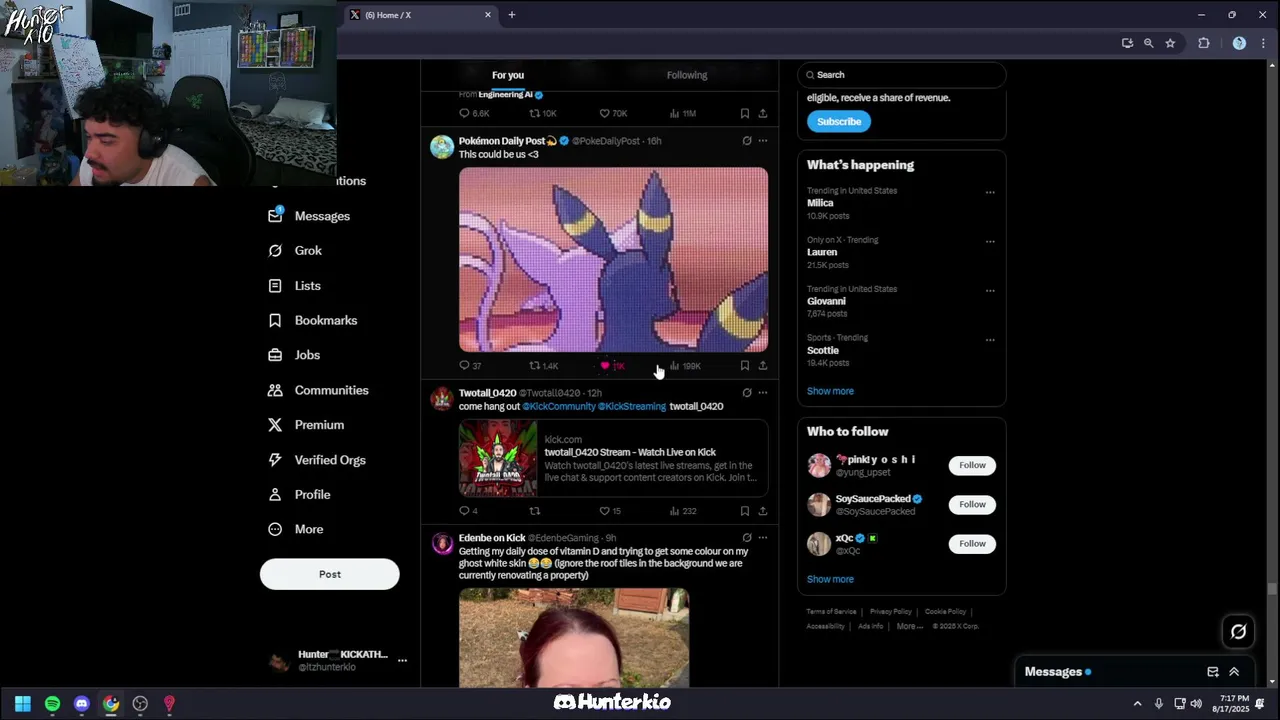The height and width of the screenshot is (720, 1280).
Task: Click the Post button
Action: point(330,574)
